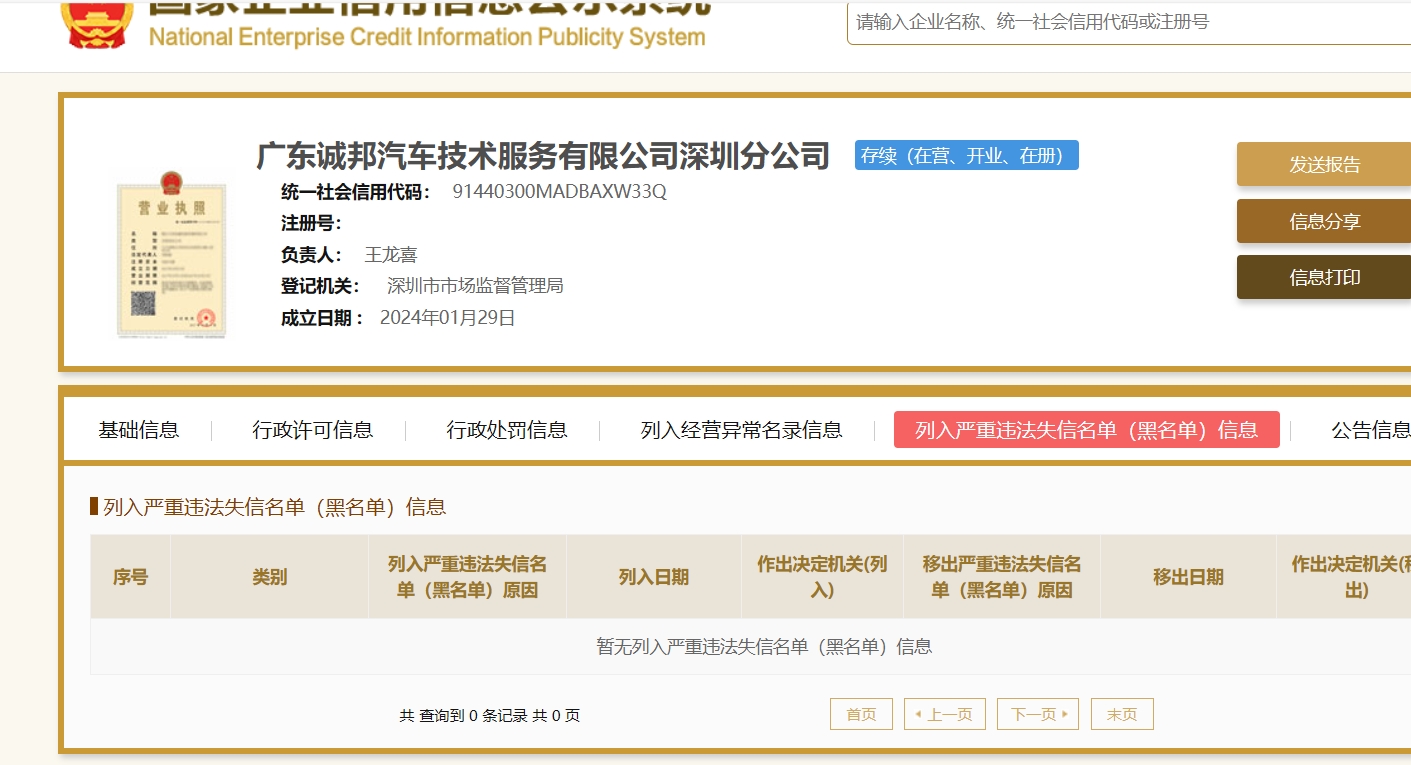Image resolution: width=1411 pixels, height=765 pixels.
Task: Click the 移出日期 column header
Action: point(1188,577)
